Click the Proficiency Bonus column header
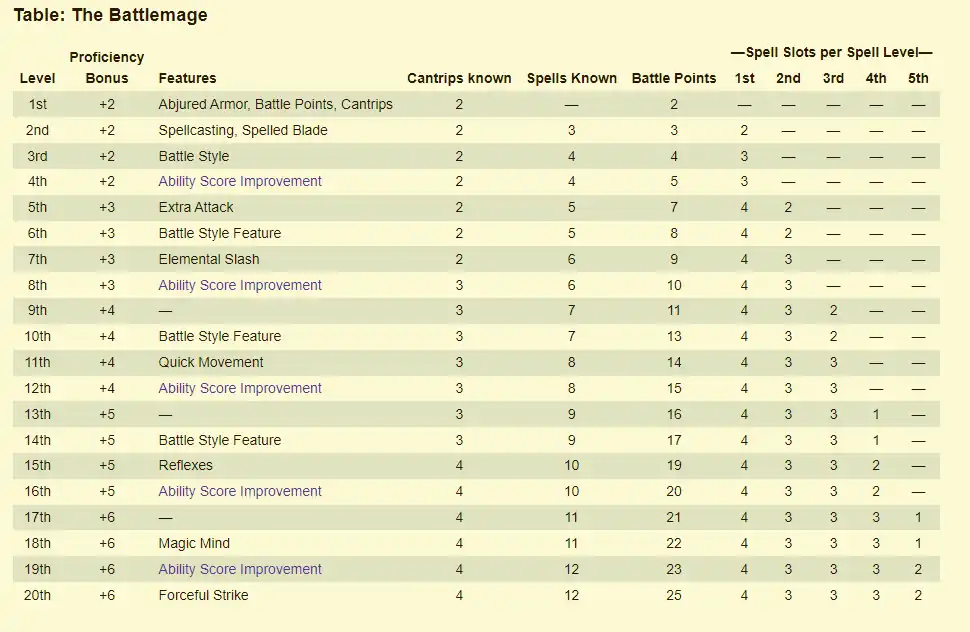 tap(107, 67)
